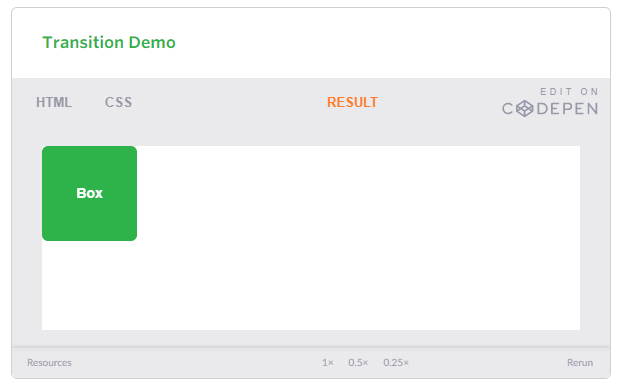Set preview zoom to 0.5×
624x392 pixels.
coord(358,363)
